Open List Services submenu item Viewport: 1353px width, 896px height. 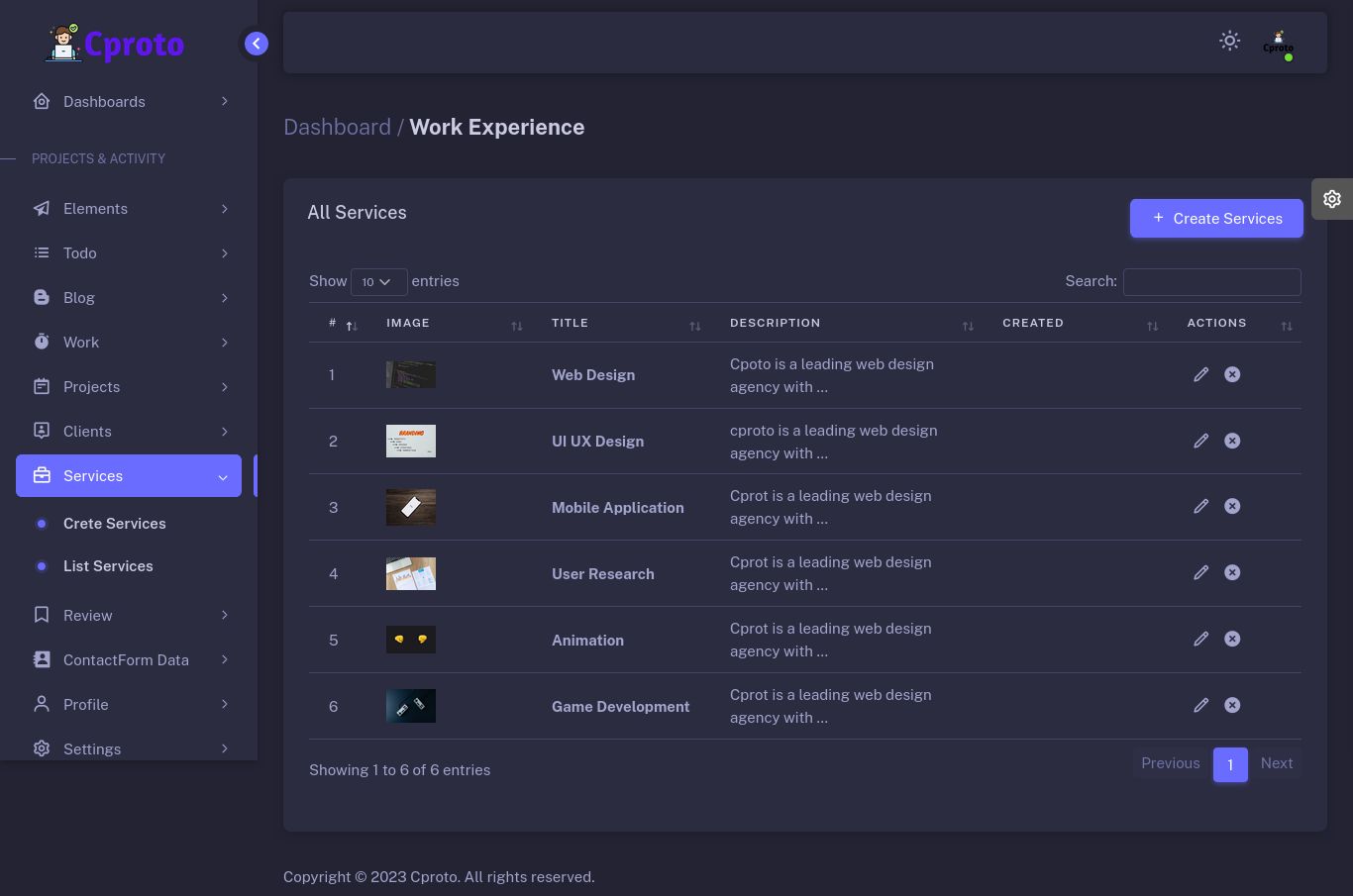[x=108, y=566]
